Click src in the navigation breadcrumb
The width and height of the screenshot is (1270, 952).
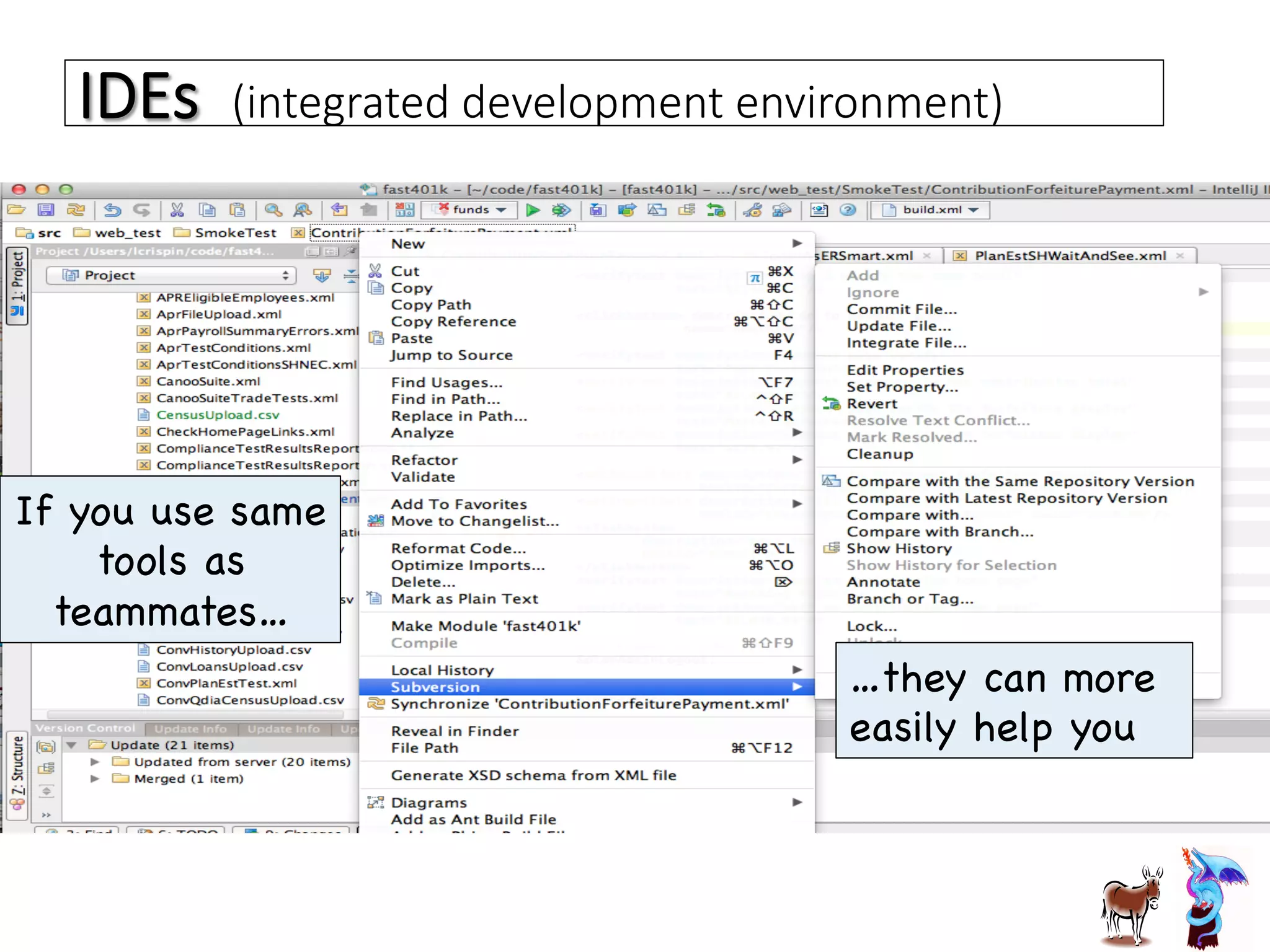(38, 233)
